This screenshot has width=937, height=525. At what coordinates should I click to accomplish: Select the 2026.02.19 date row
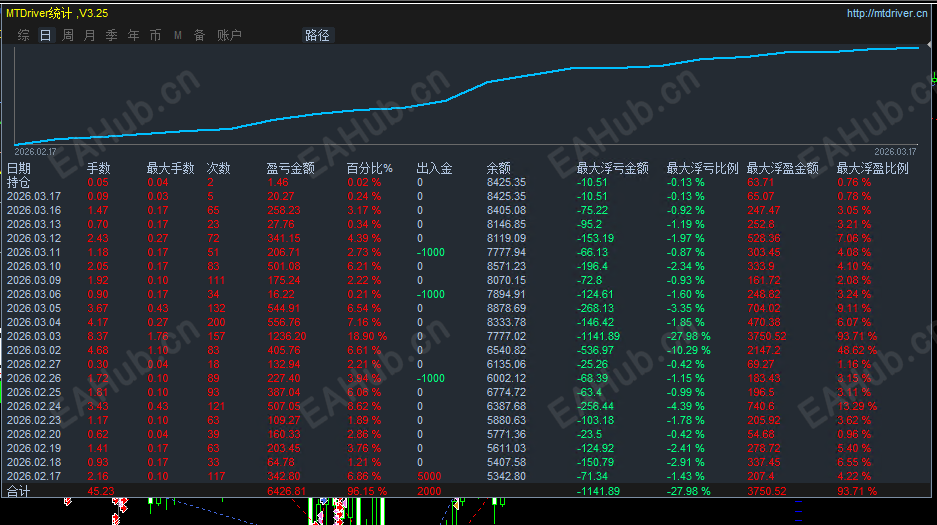coord(33,449)
